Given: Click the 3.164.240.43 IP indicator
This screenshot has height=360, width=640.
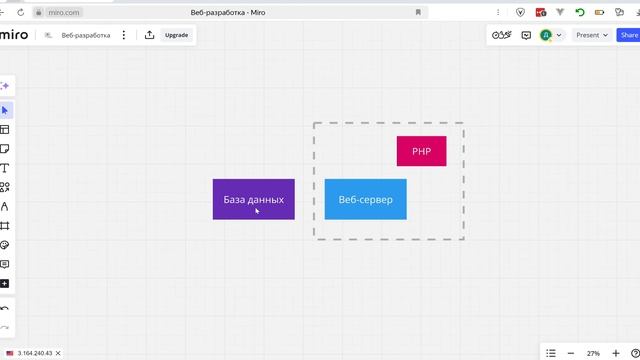Looking at the screenshot, I should click(x=35, y=353).
